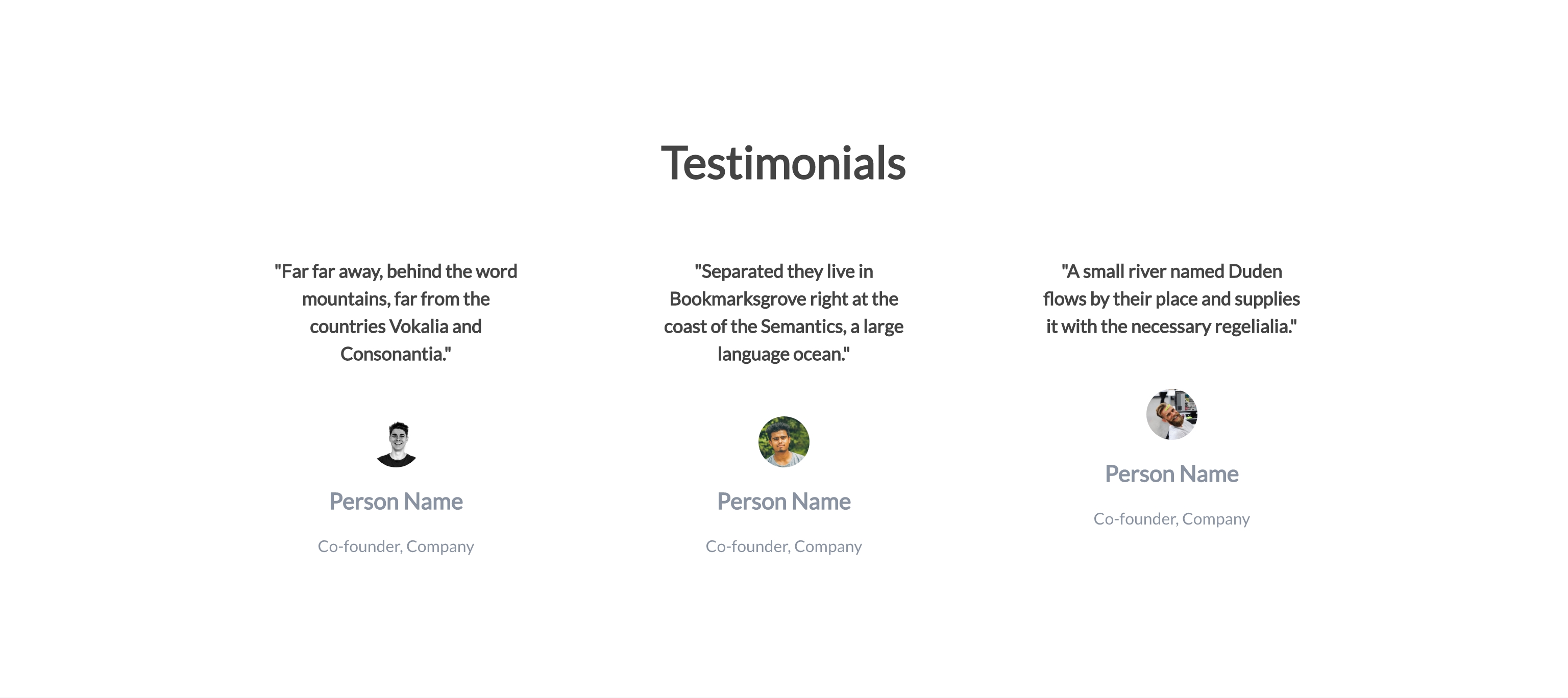Click the word Vokalia in first quote

tap(418, 327)
